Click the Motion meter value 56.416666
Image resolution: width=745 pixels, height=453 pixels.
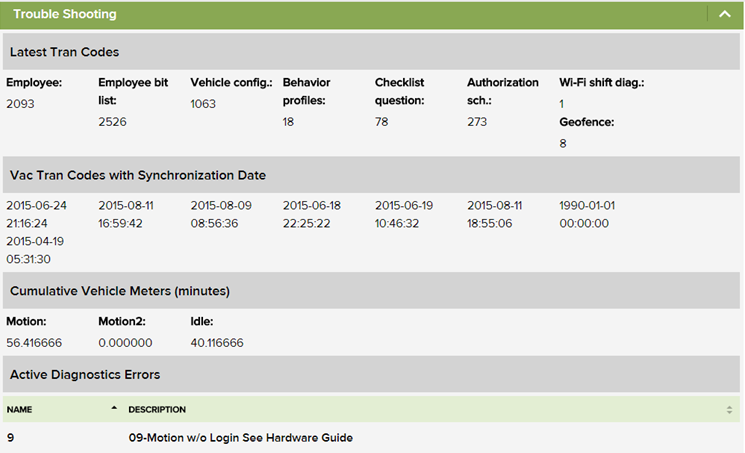click(34, 343)
